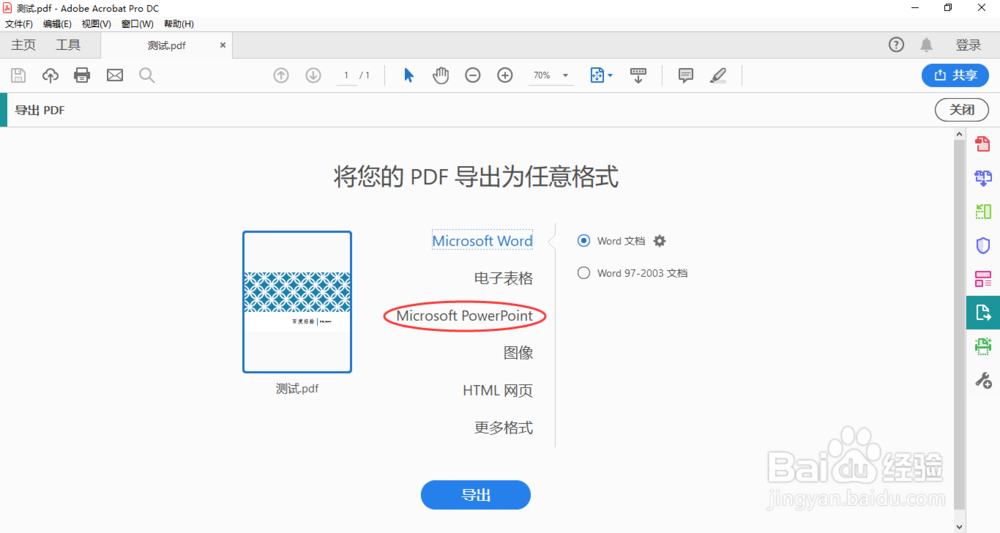Click active Export PDF sidebar icon

[x=983, y=312]
